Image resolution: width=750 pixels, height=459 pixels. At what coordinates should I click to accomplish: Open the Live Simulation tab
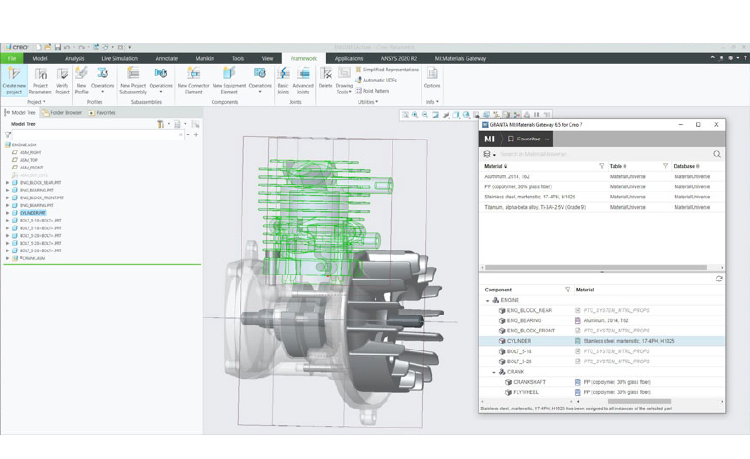pos(120,58)
